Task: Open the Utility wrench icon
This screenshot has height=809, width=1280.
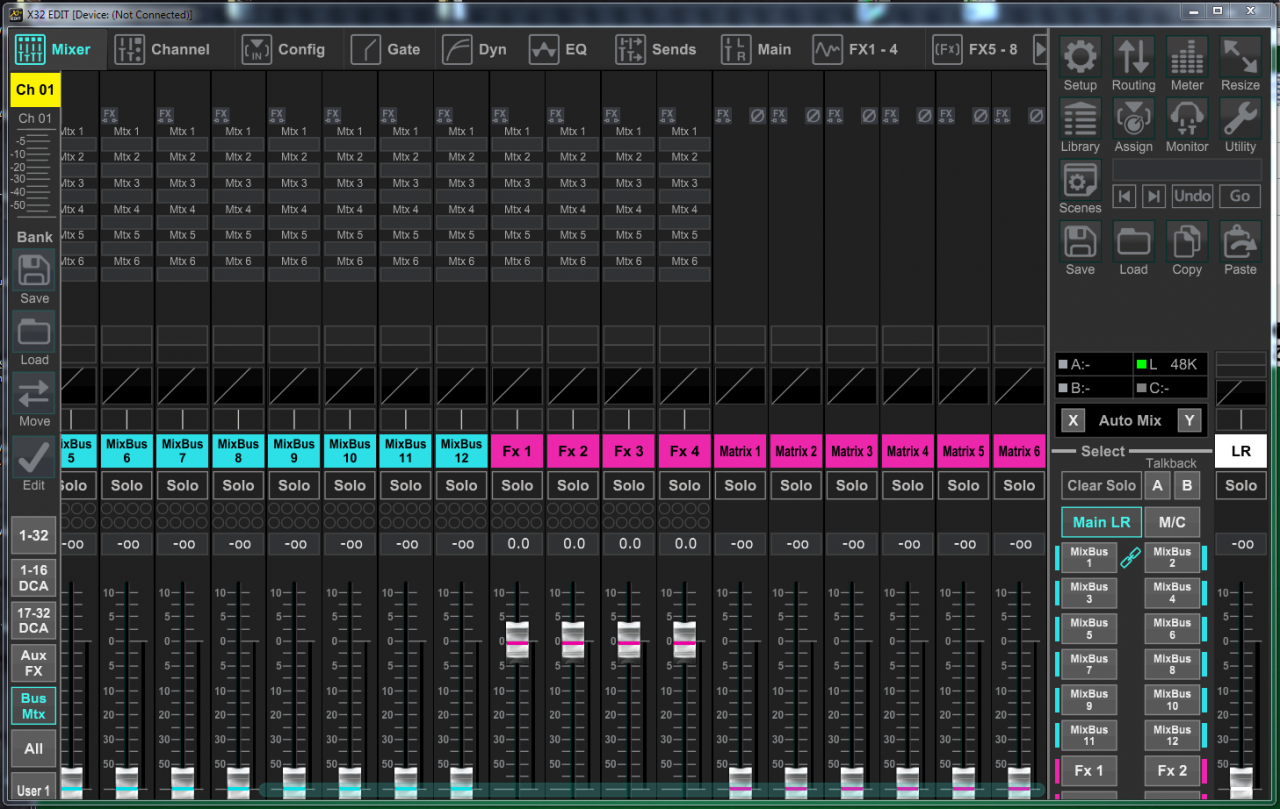Action: (1240, 118)
